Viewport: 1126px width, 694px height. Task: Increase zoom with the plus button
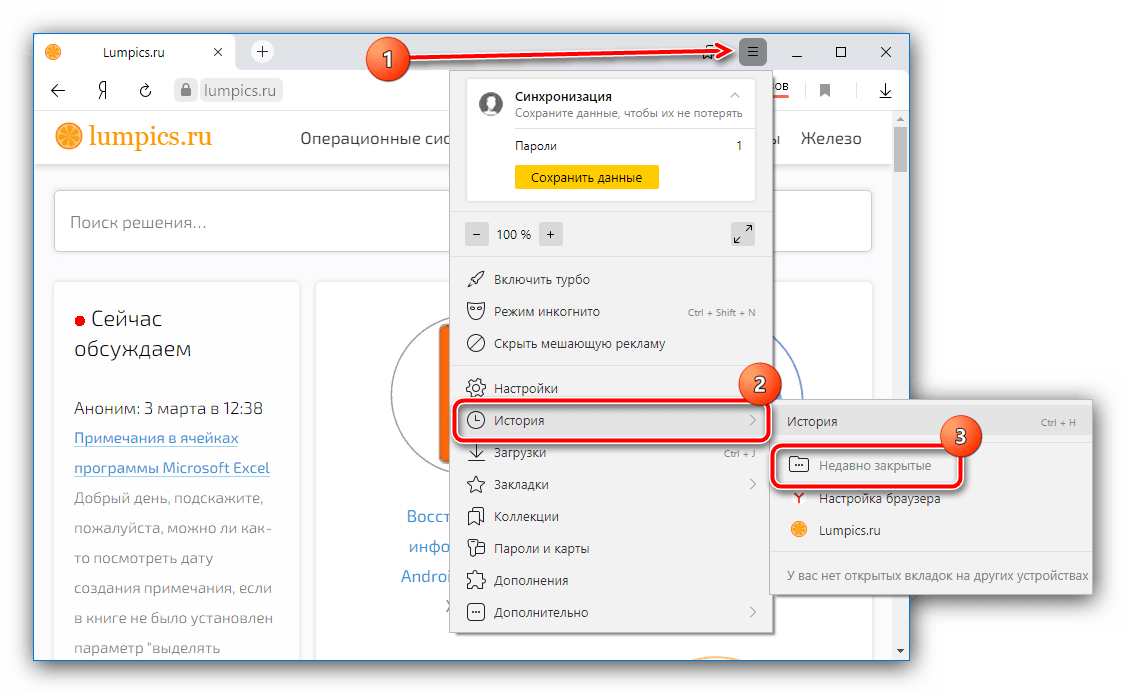(551, 234)
